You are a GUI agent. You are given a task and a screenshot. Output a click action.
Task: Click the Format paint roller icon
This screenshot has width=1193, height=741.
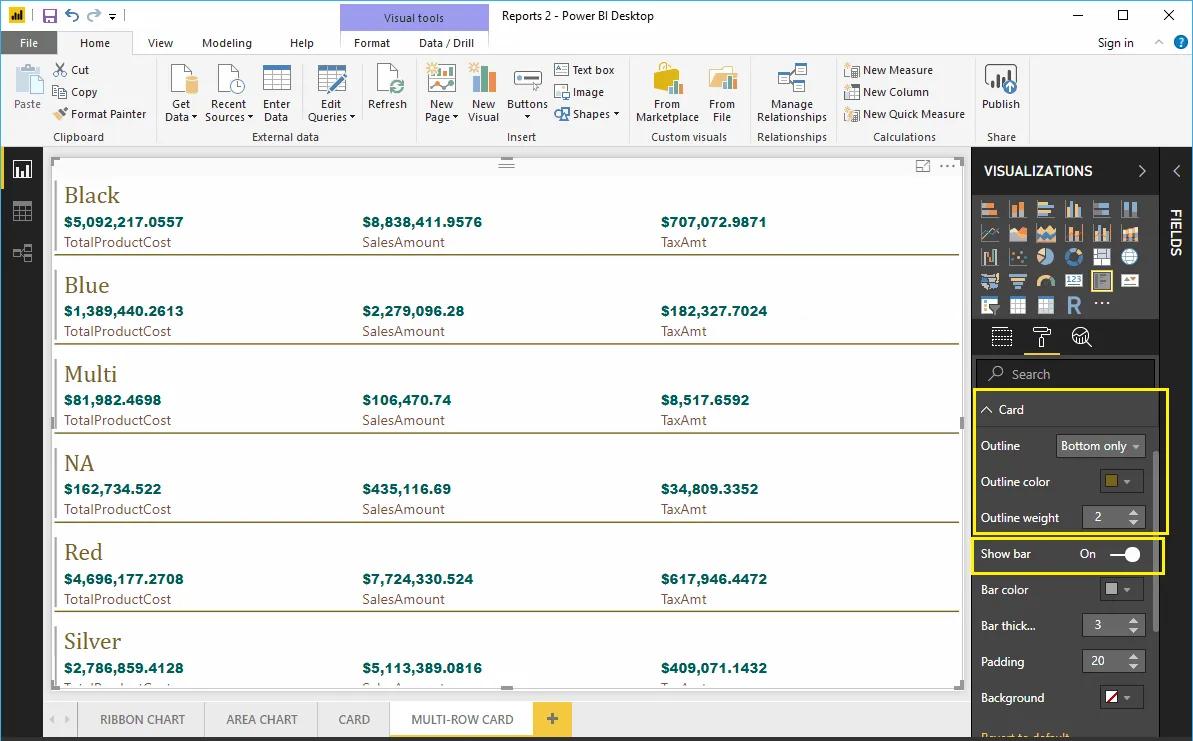pyautogui.click(x=1042, y=337)
